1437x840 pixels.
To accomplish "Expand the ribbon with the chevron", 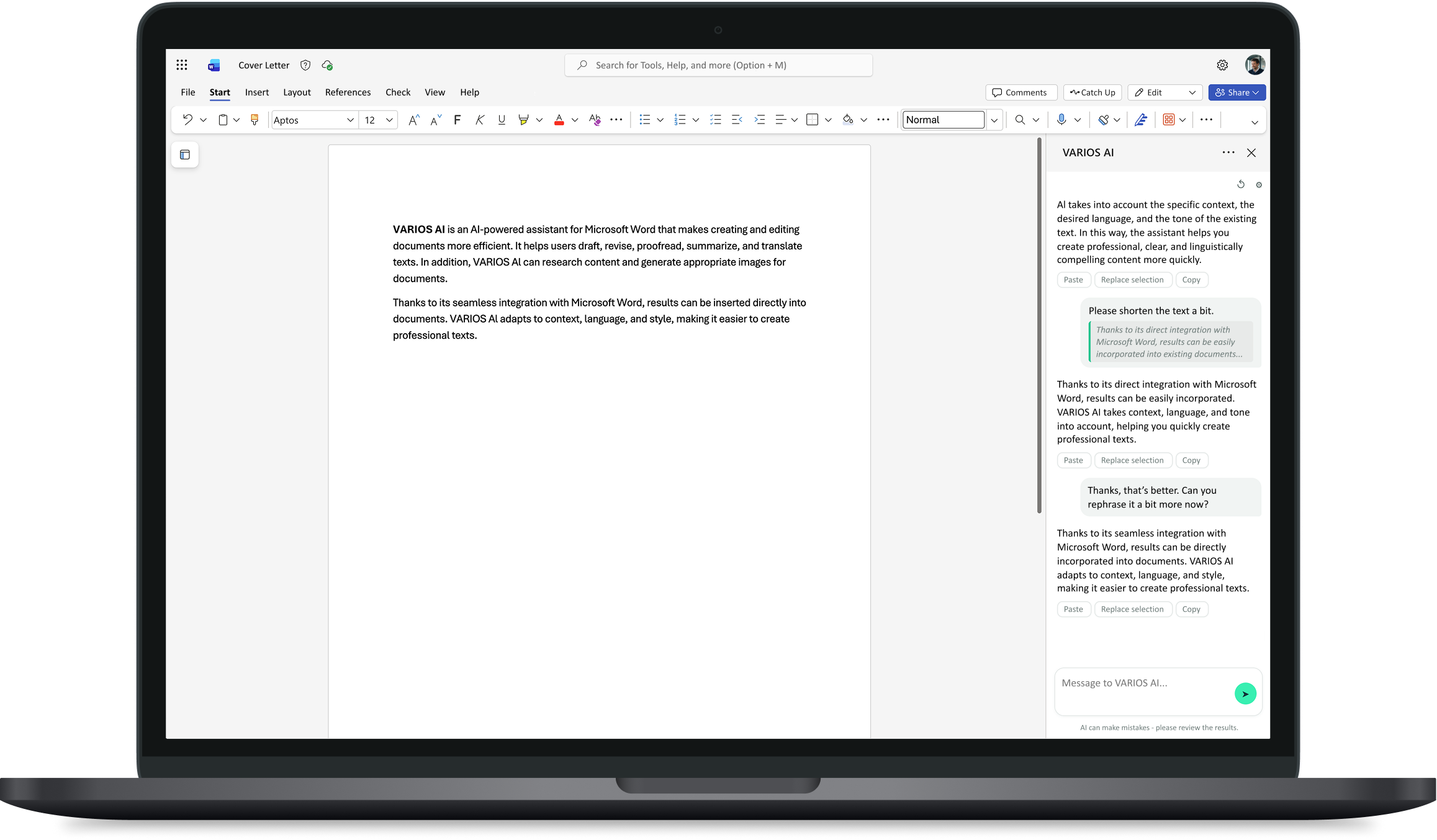I will coord(1255,122).
